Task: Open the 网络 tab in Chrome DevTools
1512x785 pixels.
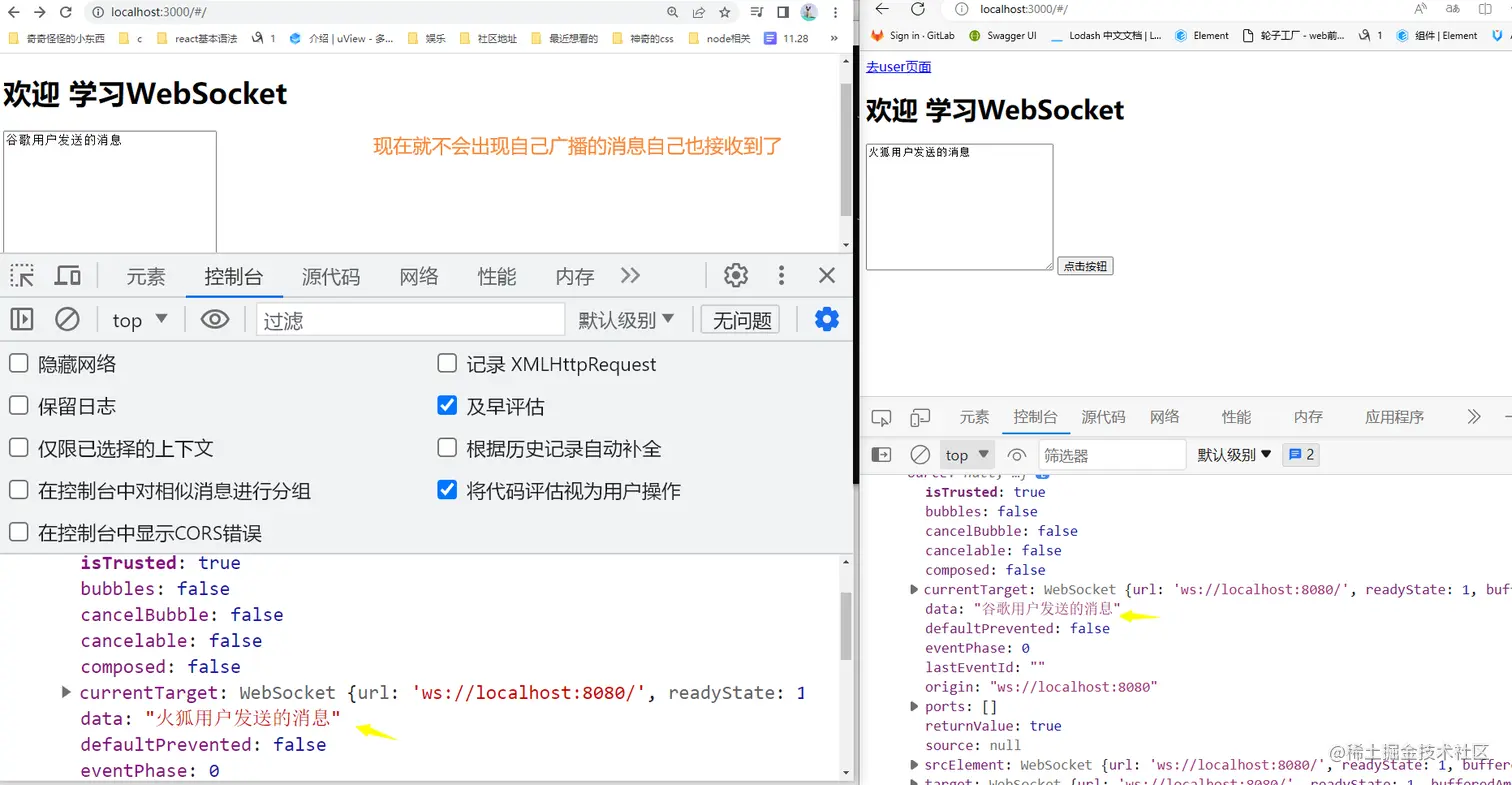Action: pos(419,277)
